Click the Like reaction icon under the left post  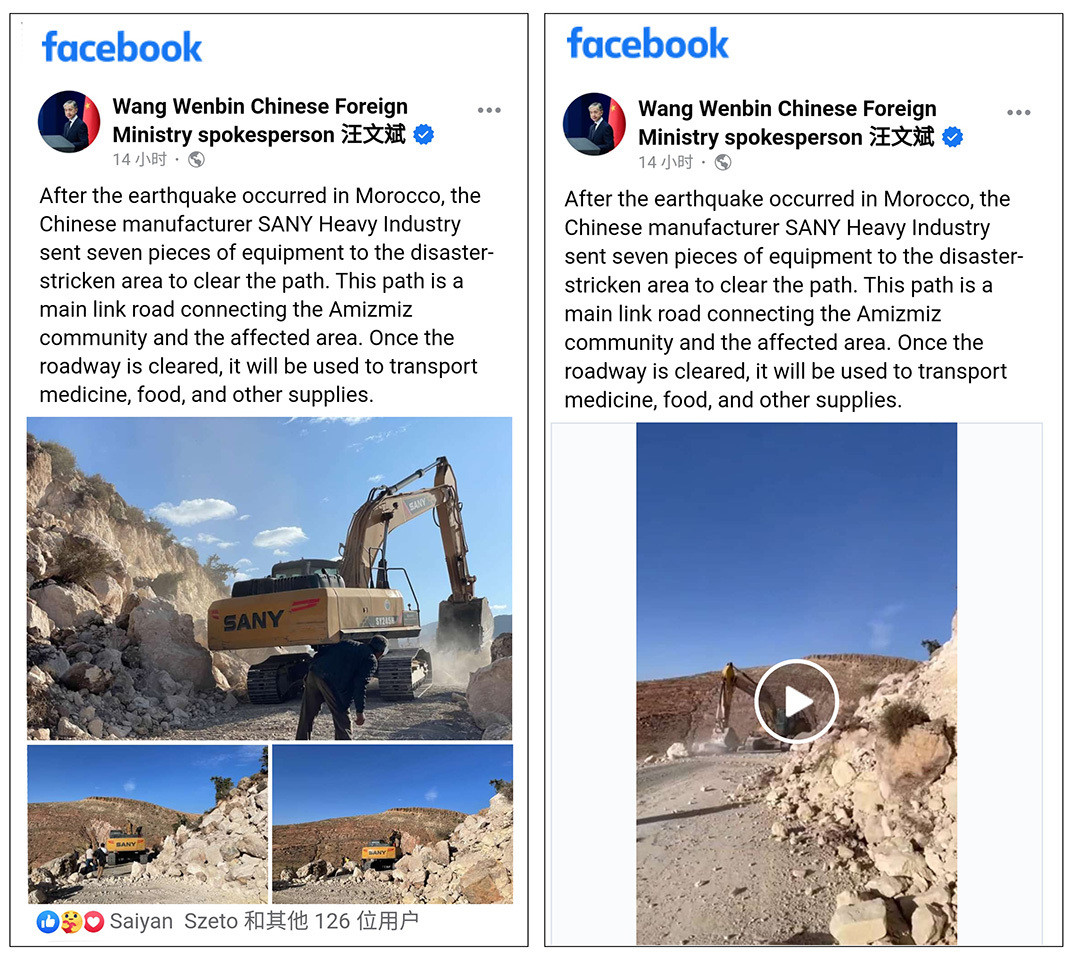48,922
